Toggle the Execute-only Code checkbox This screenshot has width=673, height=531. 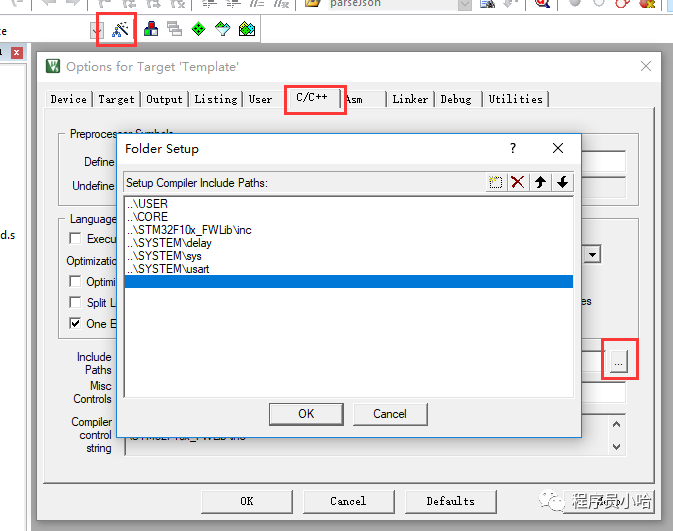coord(76,239)
